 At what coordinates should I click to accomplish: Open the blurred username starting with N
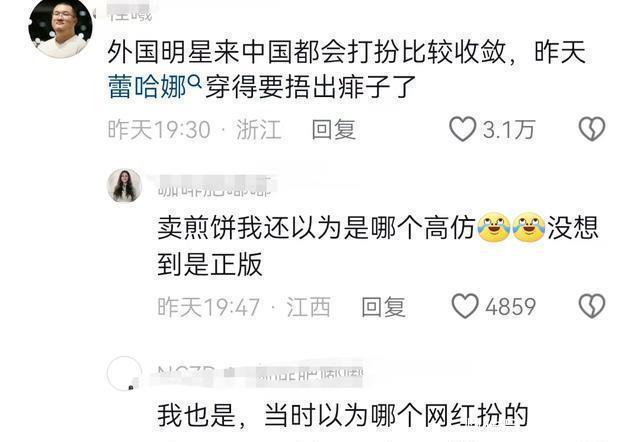coord(260,375)
